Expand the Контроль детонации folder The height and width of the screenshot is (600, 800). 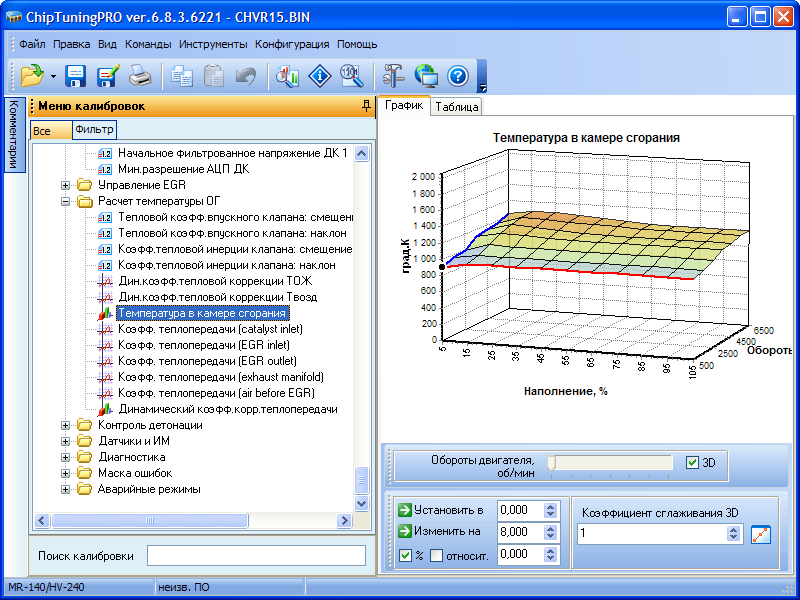(66, 425)
